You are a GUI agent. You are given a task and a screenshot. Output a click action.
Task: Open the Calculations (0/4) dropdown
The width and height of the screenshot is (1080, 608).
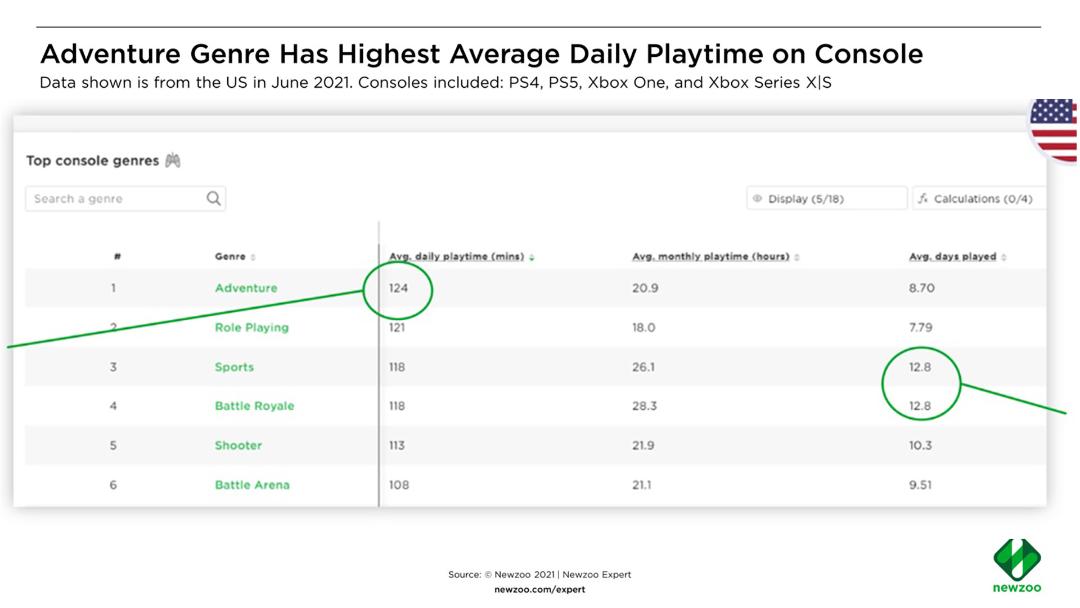979,198
